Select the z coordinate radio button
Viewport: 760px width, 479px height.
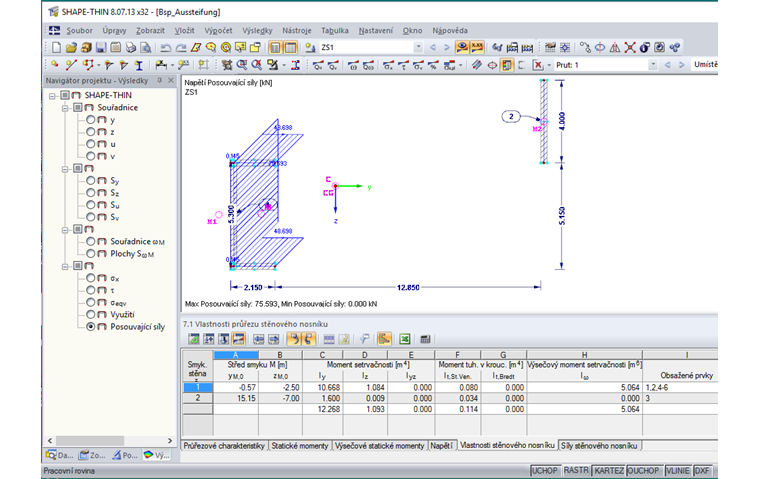[91, 131]
